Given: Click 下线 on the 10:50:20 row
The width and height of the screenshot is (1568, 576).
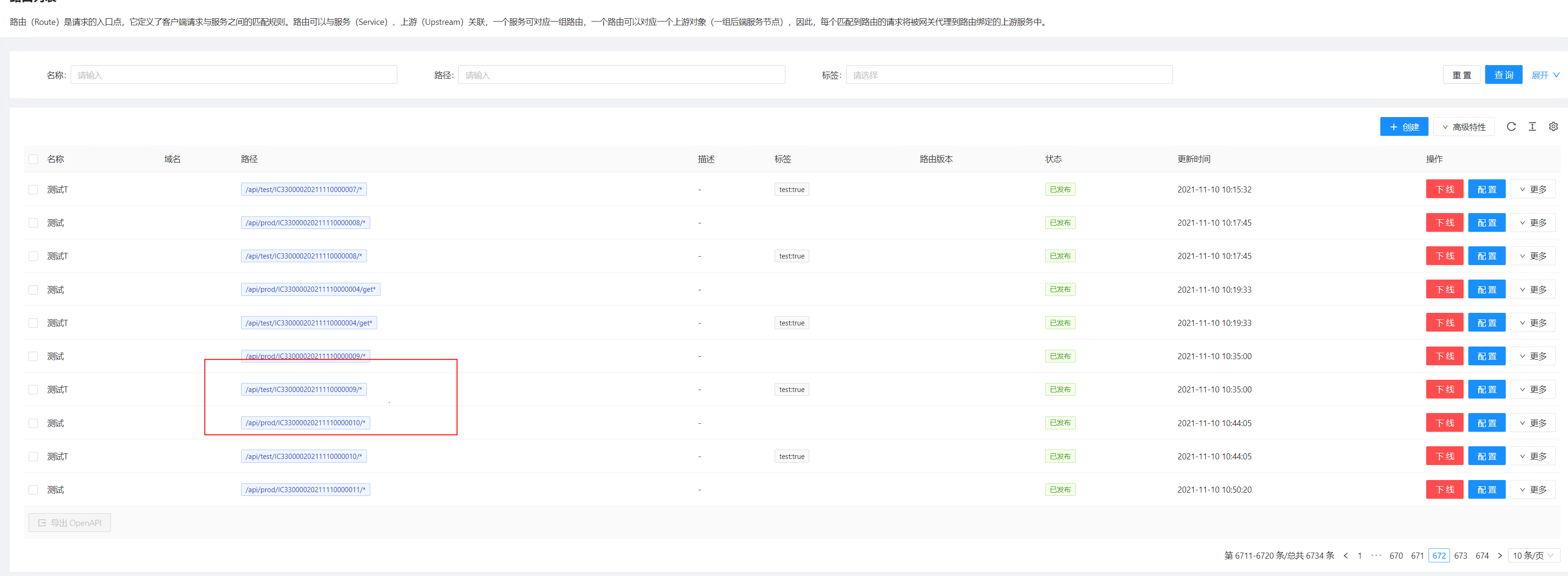Looking at the screenshot, I should point(1444,489).
